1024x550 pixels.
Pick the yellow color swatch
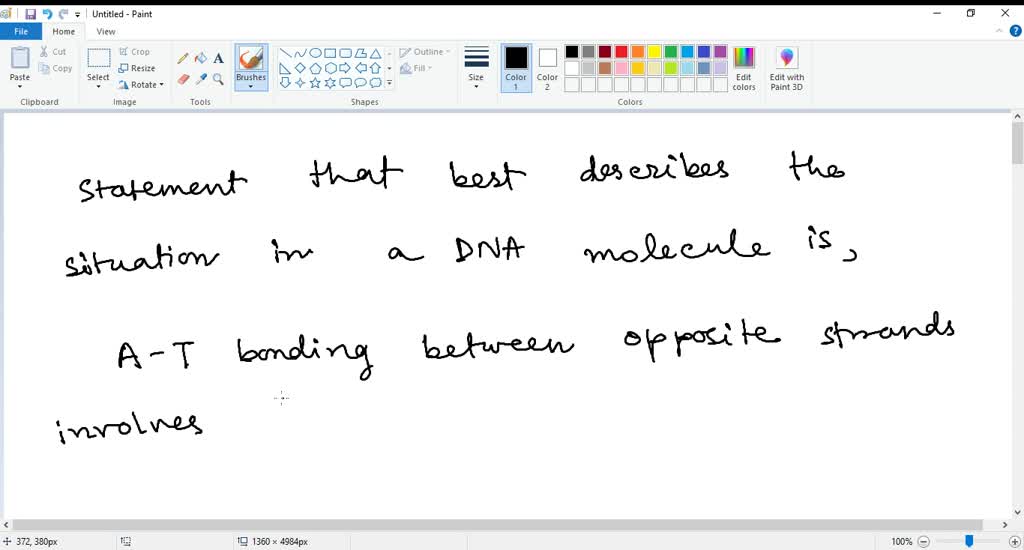pos(654,52)
